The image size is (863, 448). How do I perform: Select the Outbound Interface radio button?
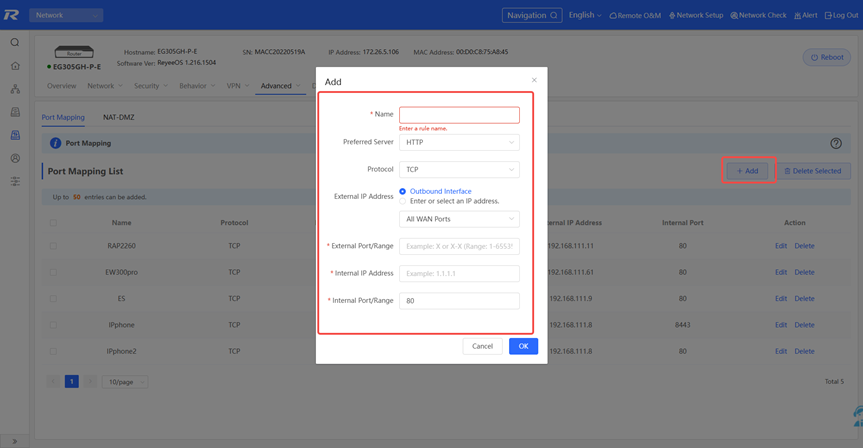point(402,192)
